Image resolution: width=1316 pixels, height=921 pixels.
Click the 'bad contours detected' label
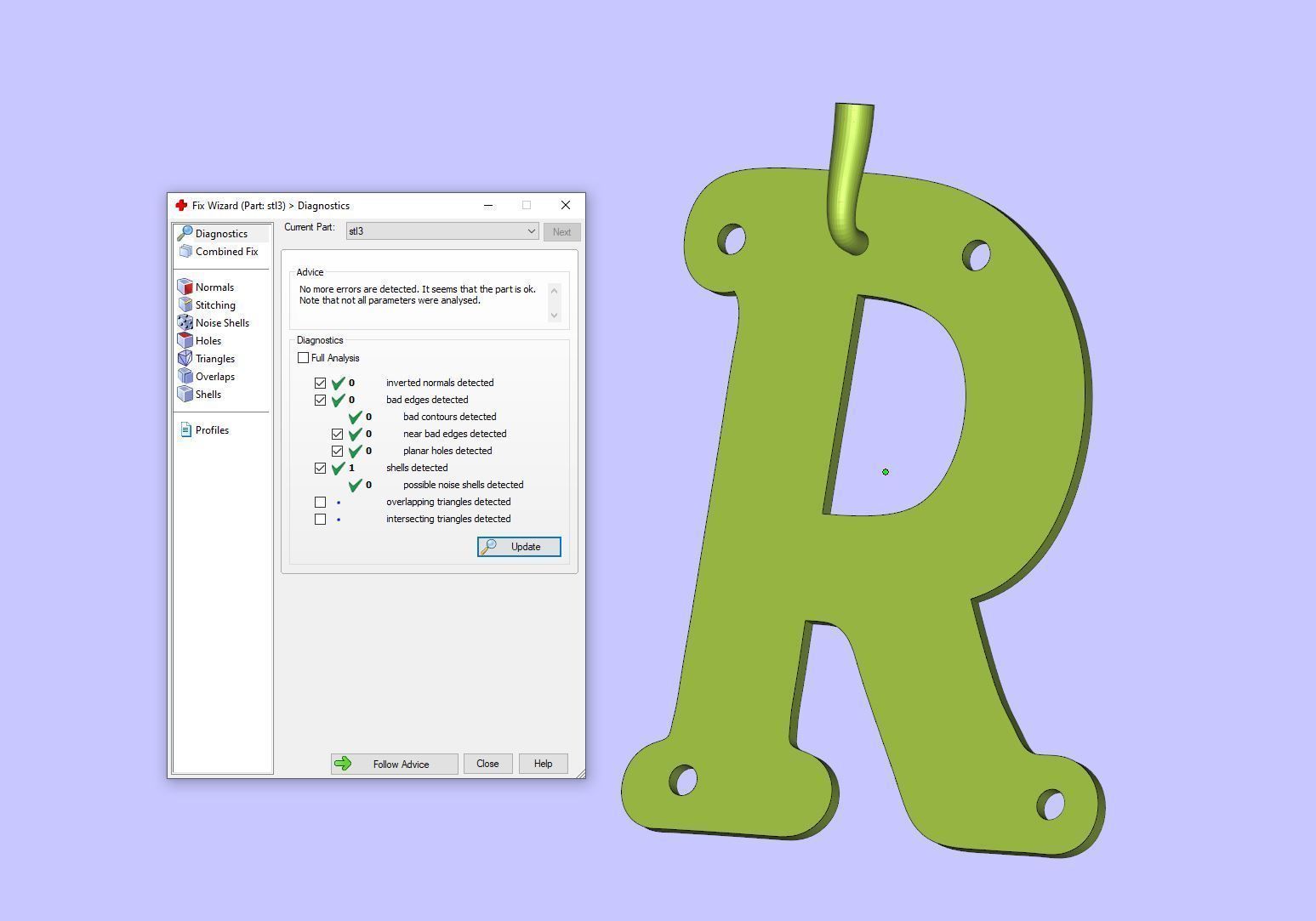point(449,417)
